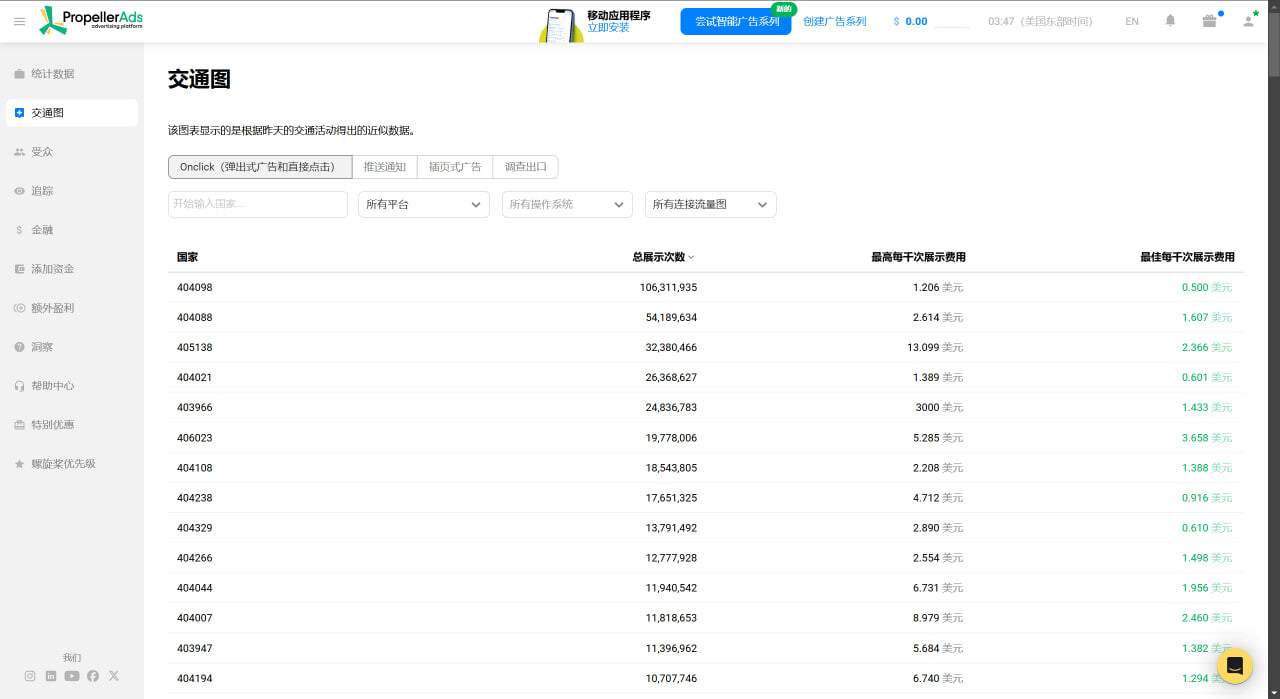
Task: Click country row 405138
Action: (x=706, y=348)
